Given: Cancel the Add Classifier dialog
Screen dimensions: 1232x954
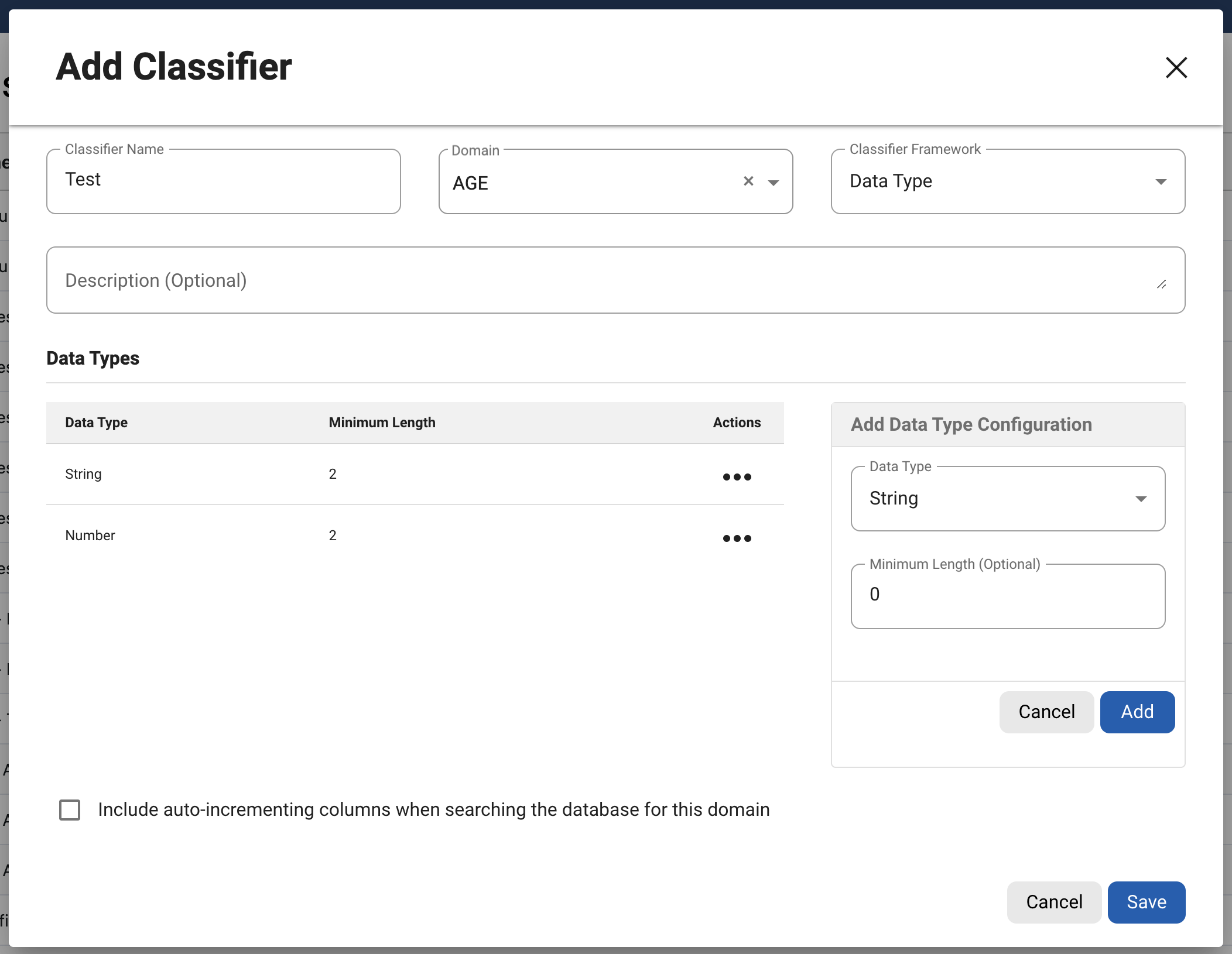Looking at the screenshot, I should 1053,902.
